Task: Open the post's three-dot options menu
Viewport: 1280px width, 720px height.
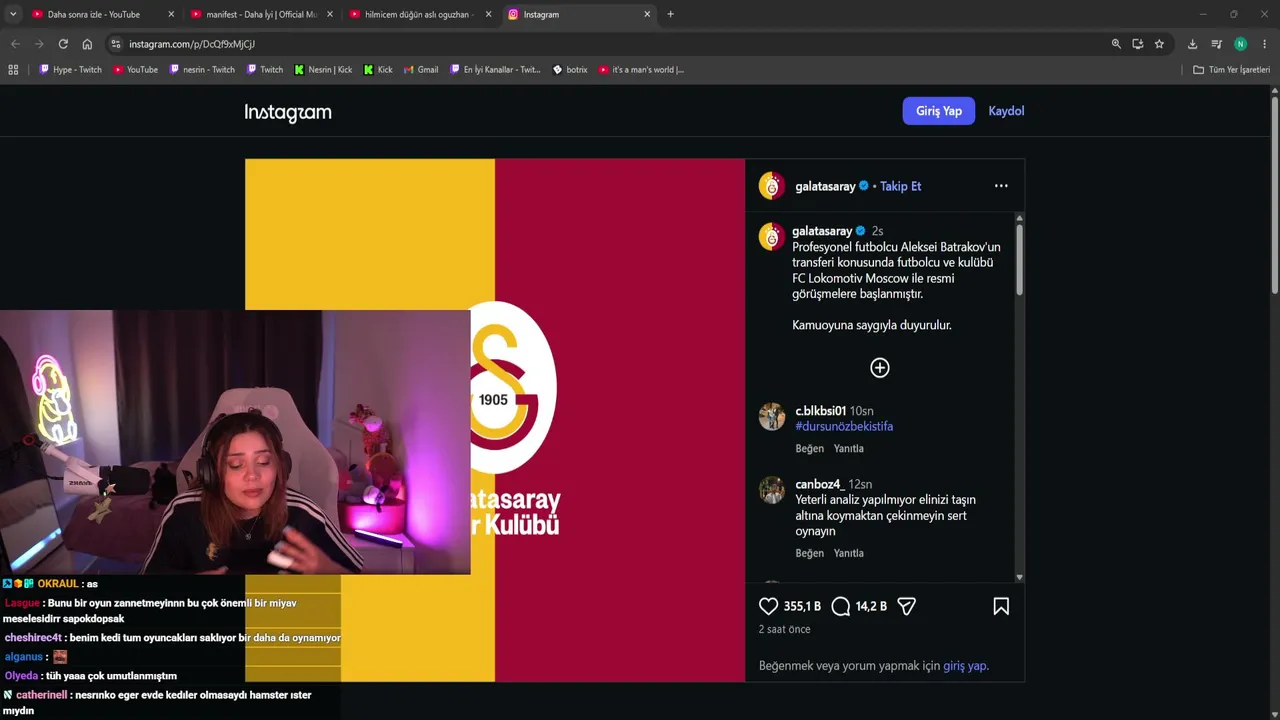Action: (1001, 186)
